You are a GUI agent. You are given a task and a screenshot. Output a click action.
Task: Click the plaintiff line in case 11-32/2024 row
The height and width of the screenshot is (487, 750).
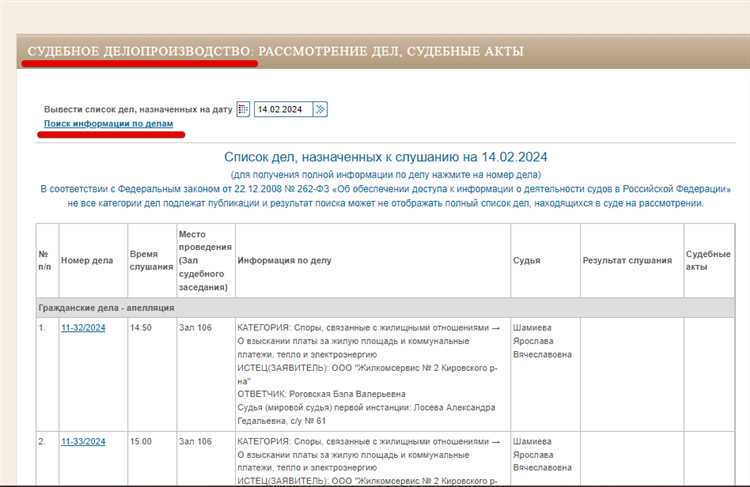point(367,375)
